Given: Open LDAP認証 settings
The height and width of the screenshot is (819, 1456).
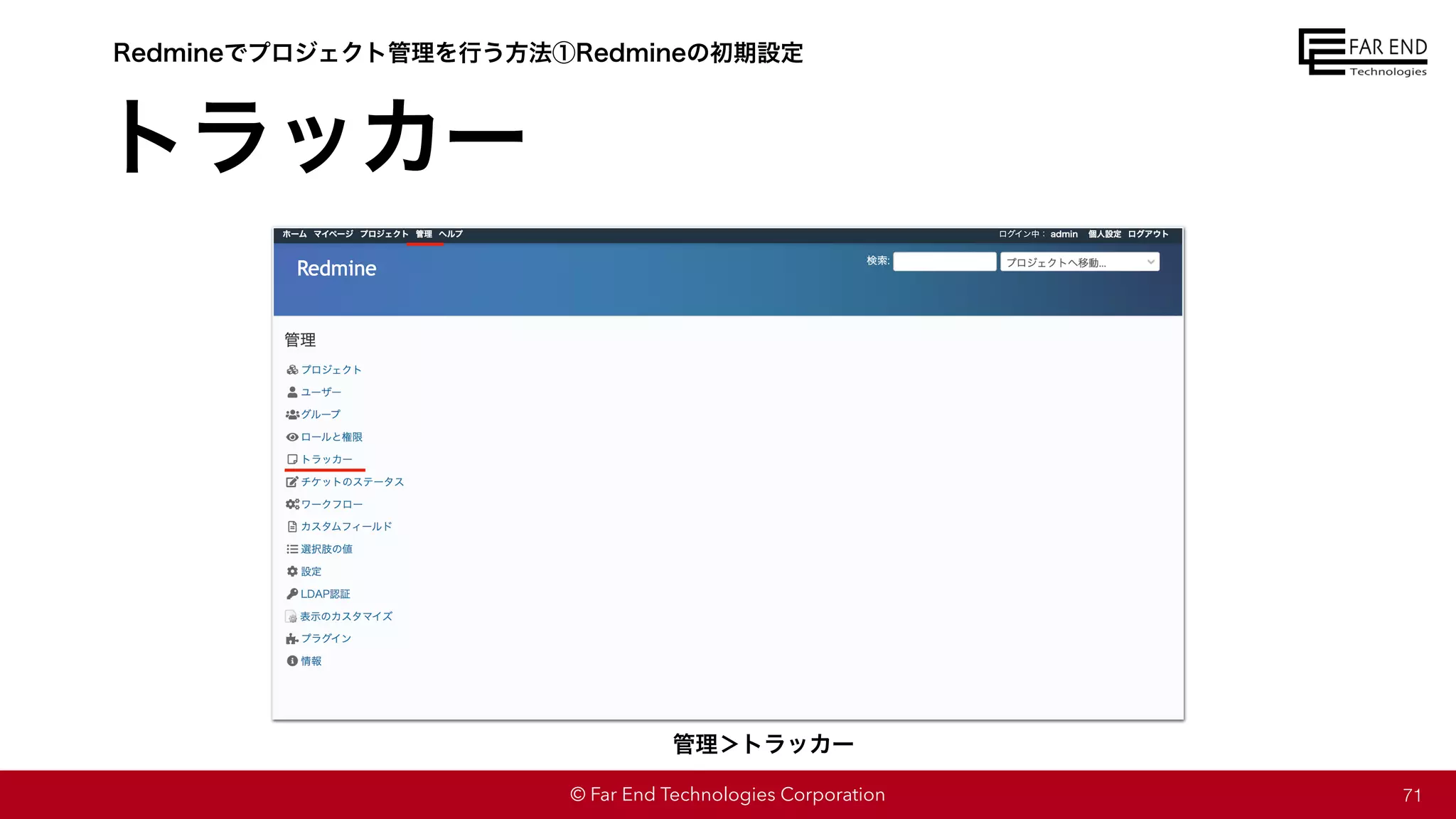Looking at the screenshot, I should [x=326, y=594].
